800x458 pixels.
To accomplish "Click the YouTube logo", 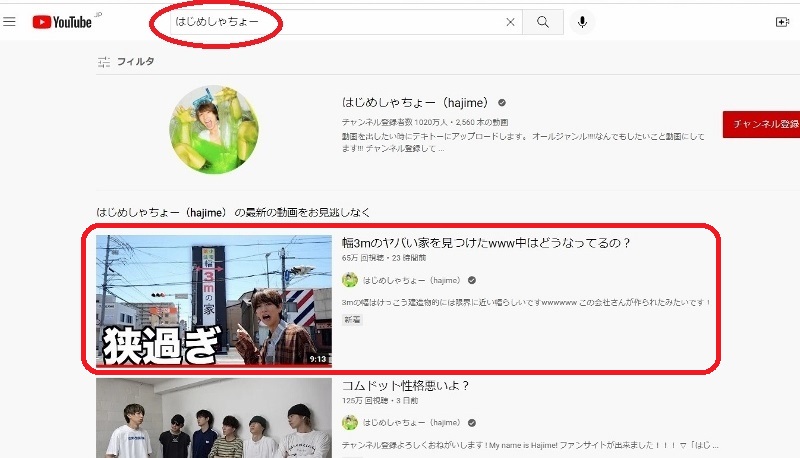I will 62,22.
